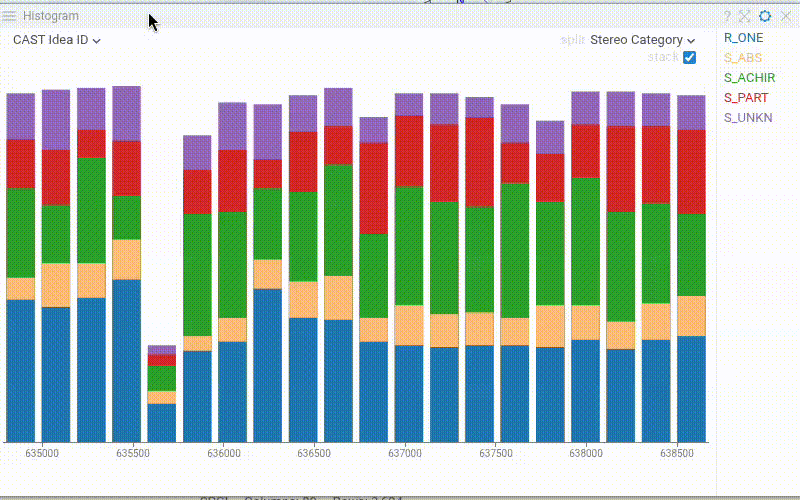
Task: Click the purple segment of the last bar
Action: tap(691, 112)
